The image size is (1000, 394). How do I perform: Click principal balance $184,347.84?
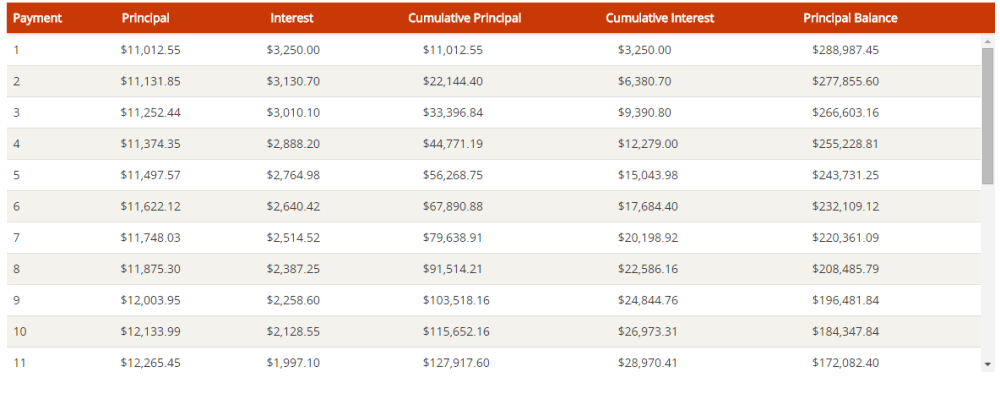[x=846, y=331]
